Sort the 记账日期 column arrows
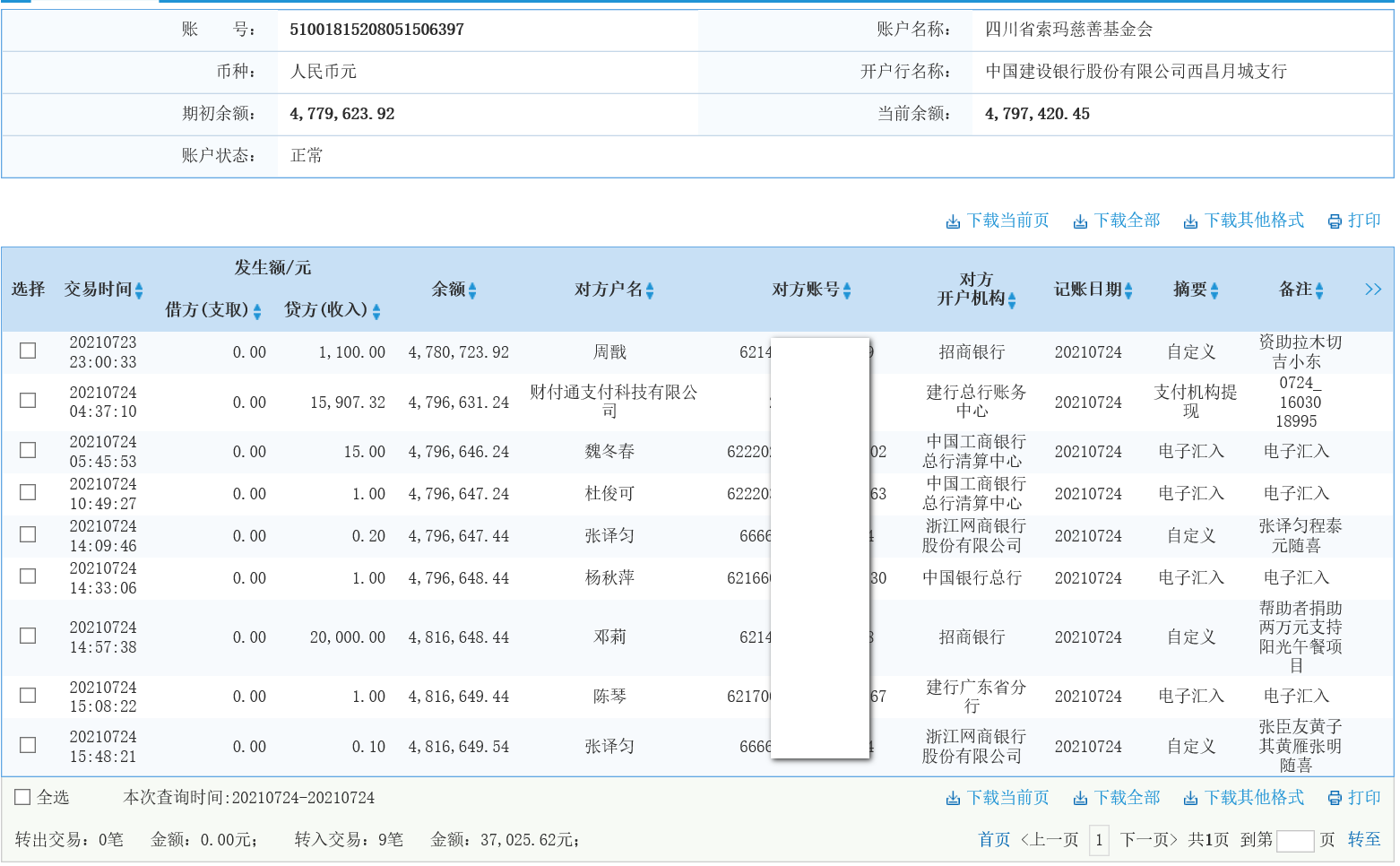1400x866 pixels. coord(1130,290)
